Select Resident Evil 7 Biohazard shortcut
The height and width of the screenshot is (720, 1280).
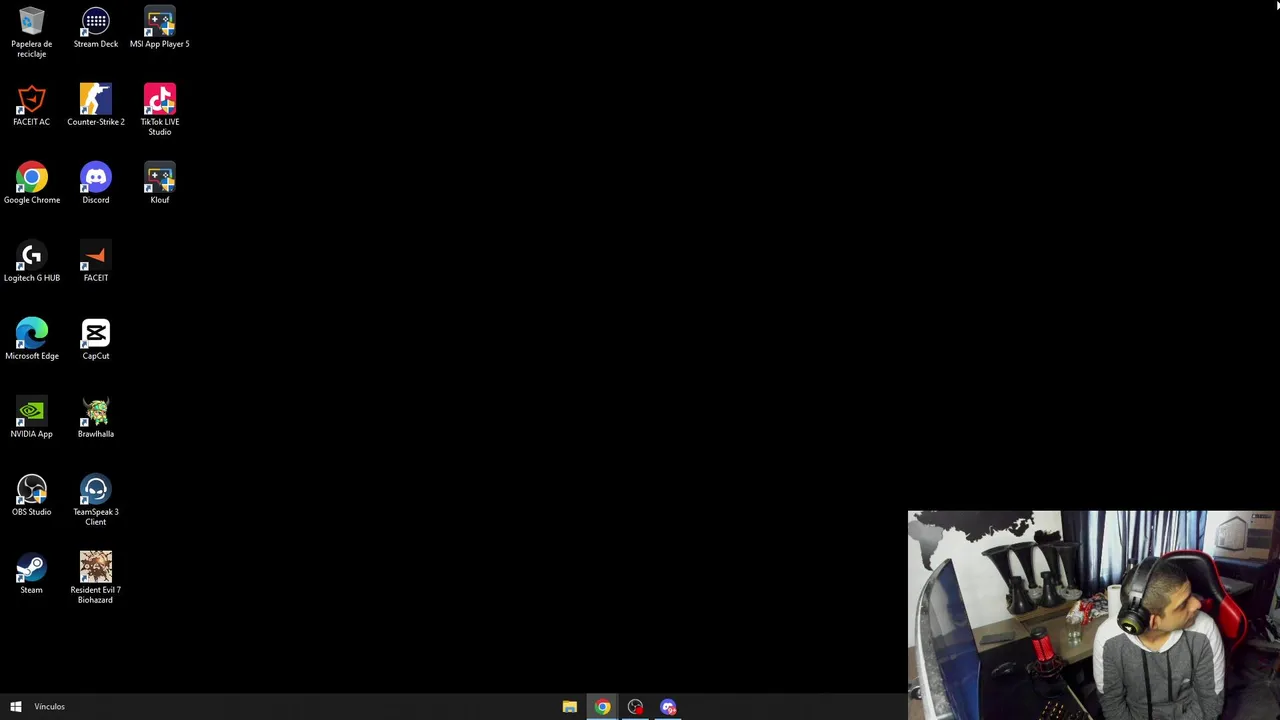coord(96,578)
